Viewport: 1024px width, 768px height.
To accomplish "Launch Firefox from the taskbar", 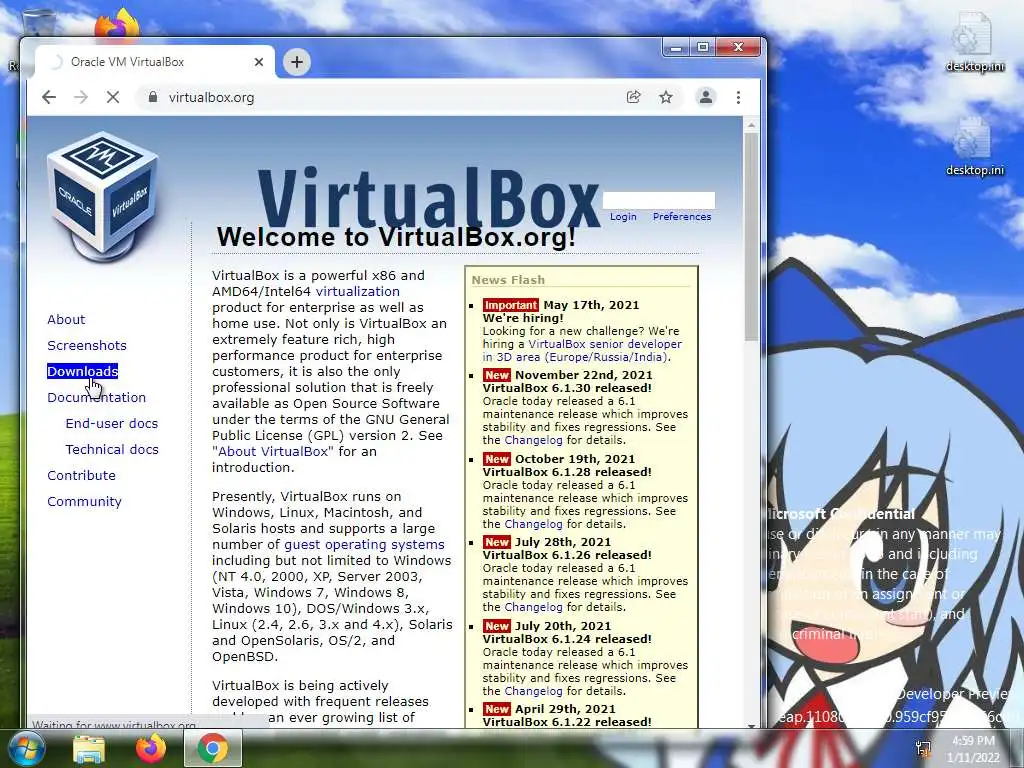I will pyautogui.click(x=151, y=748).
